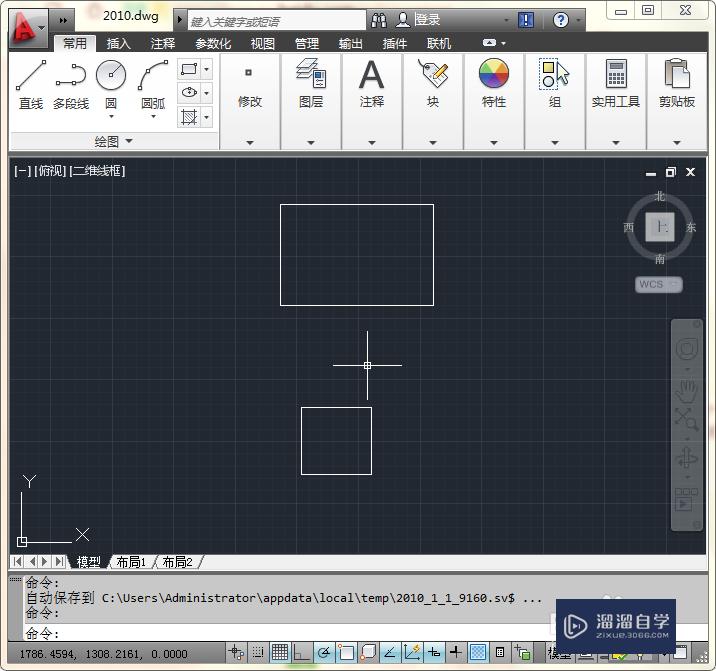Open the 登录 sign-in dropdown arrow

point(506,20)
